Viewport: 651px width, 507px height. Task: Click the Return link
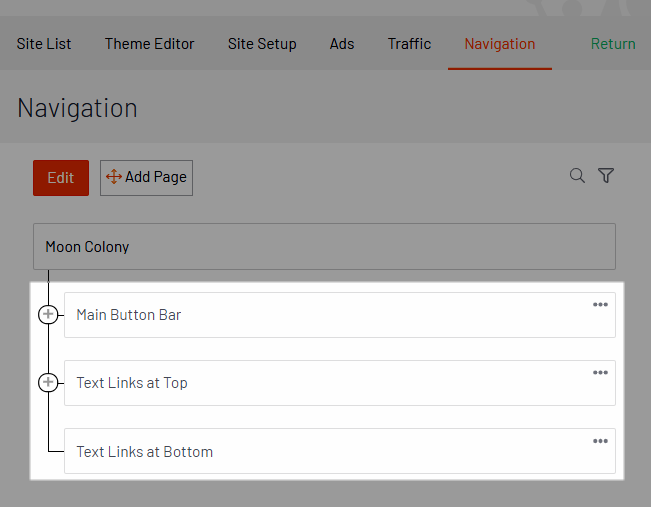(613, 44)
